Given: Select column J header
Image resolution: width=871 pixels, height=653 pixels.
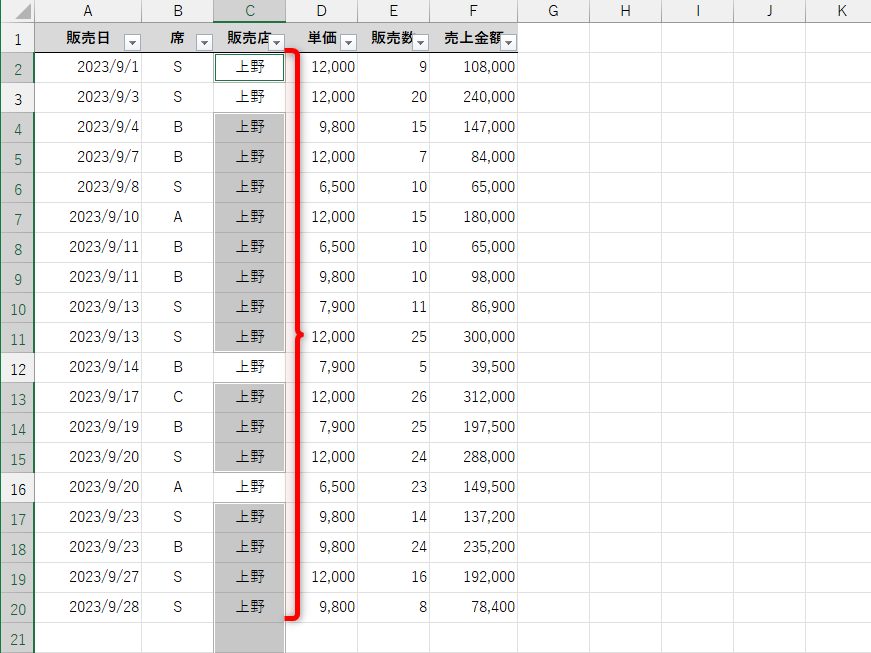Looking at the screenshot, I should tap(769, 11).
